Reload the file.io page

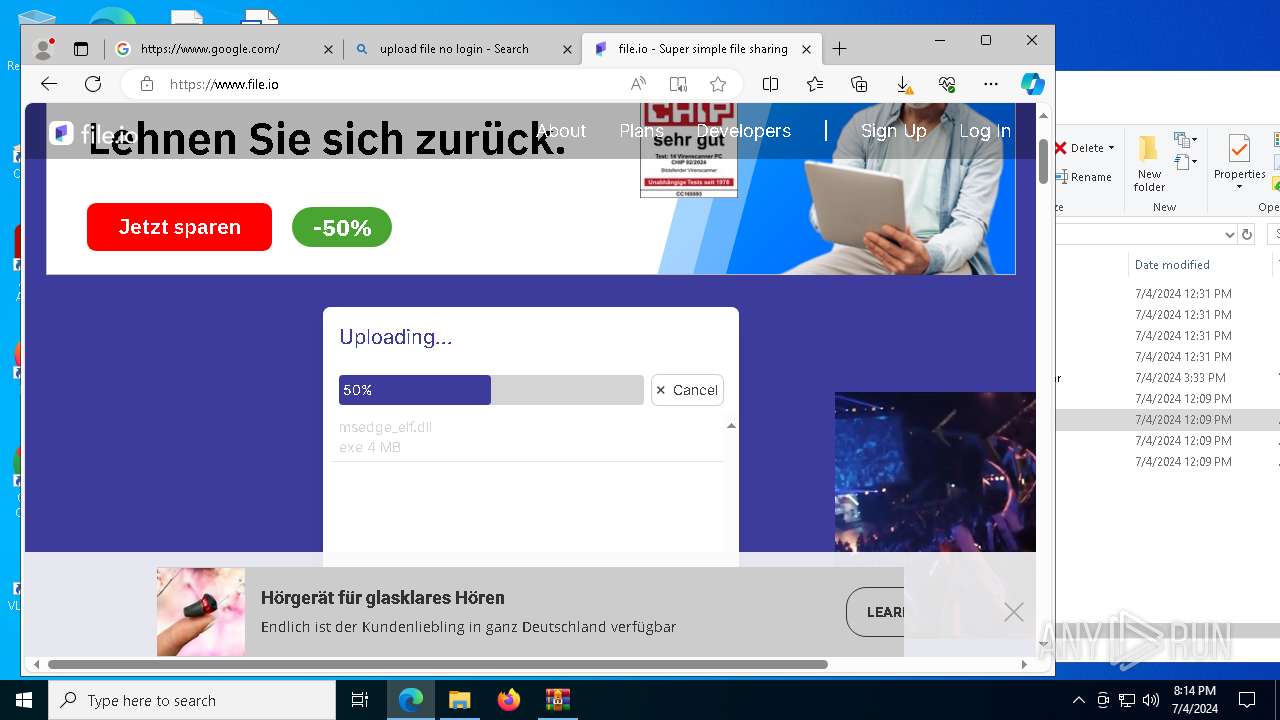coord(93,84)
